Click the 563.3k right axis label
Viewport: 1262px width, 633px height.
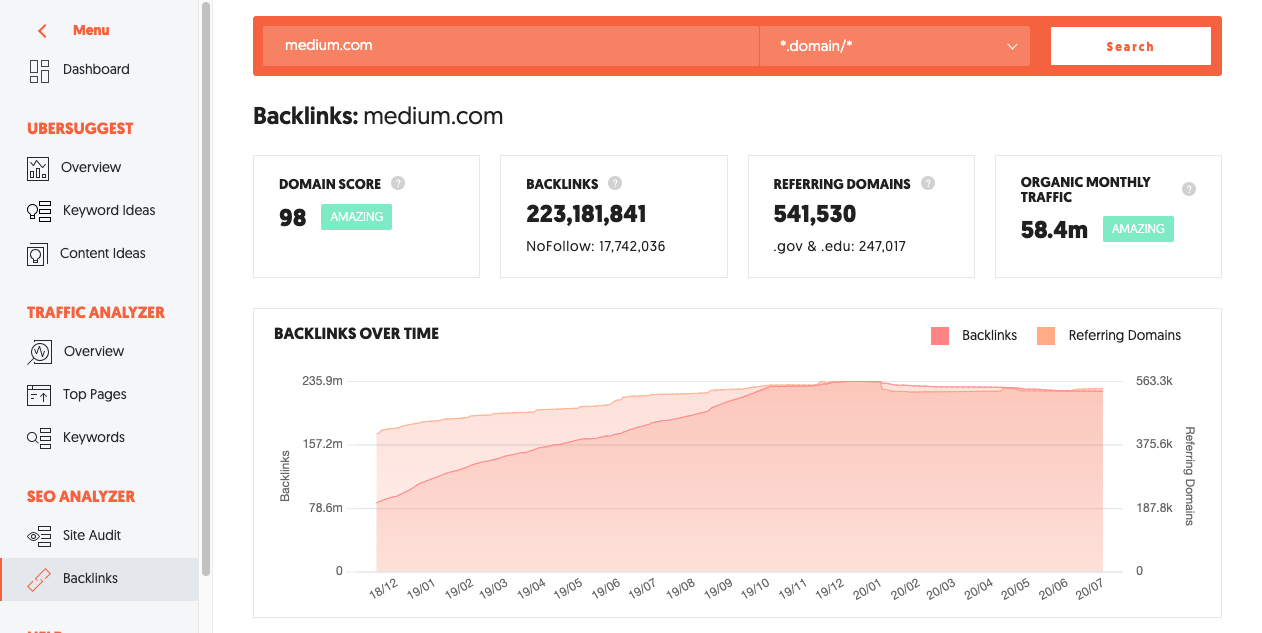tap(1154, 381)
